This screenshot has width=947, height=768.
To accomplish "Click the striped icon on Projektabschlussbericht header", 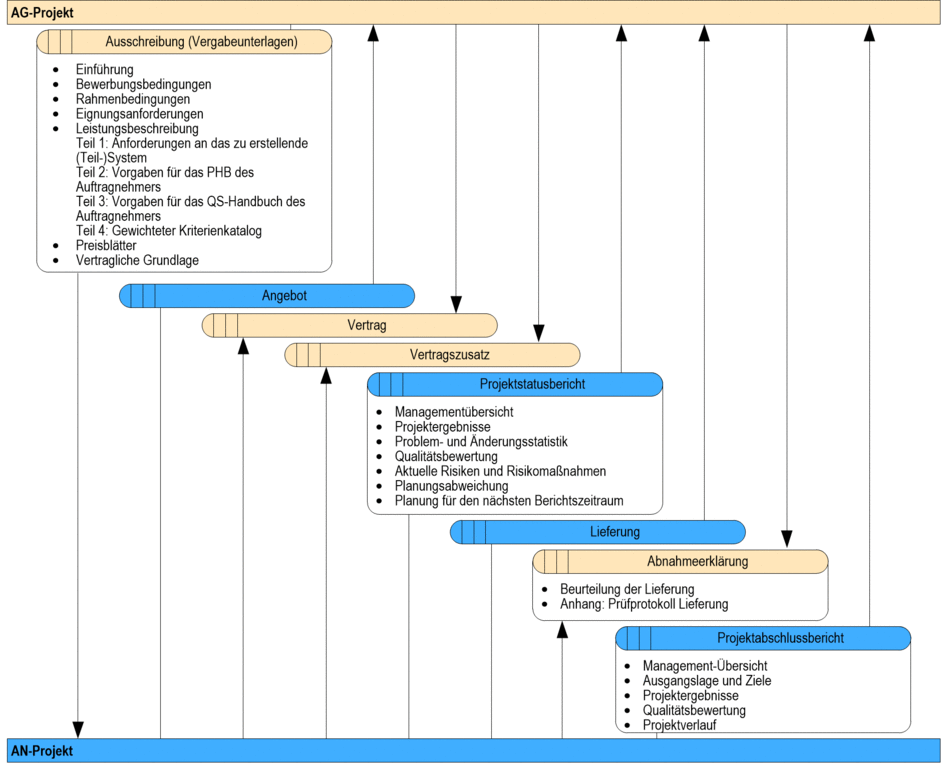I will click(640, 638).
